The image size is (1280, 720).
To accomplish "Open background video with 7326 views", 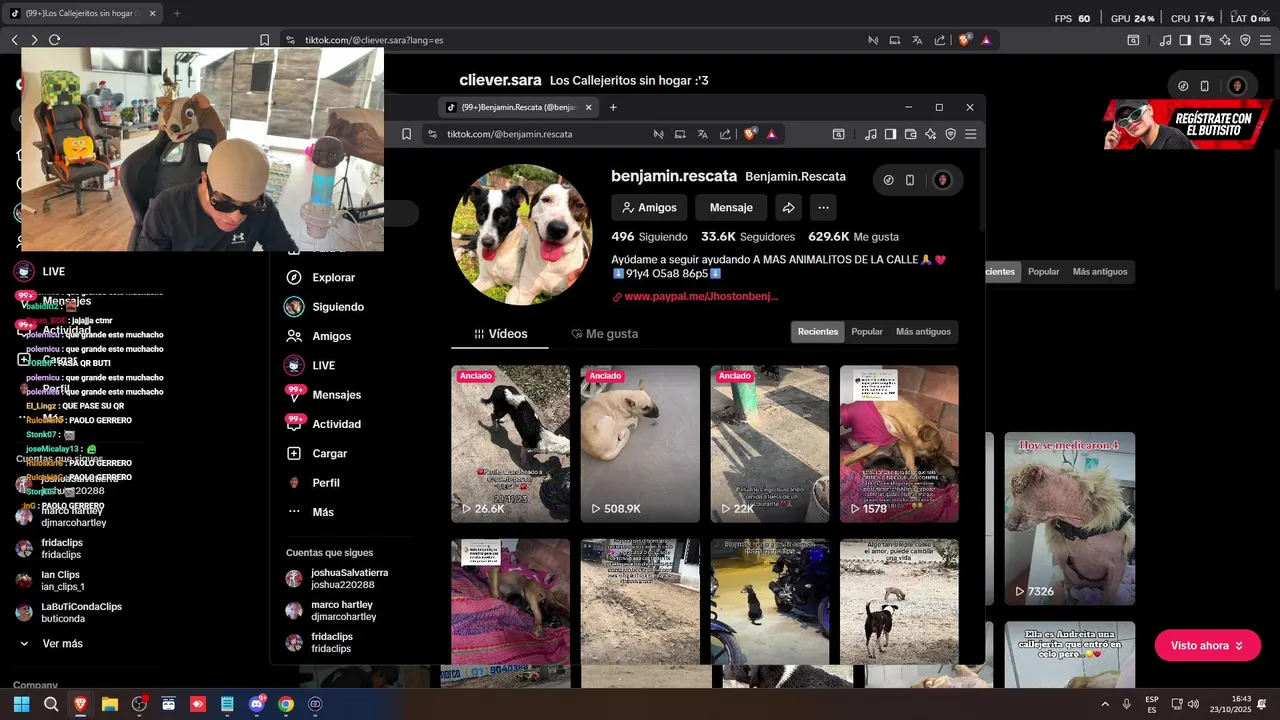I will (1070, 518).
